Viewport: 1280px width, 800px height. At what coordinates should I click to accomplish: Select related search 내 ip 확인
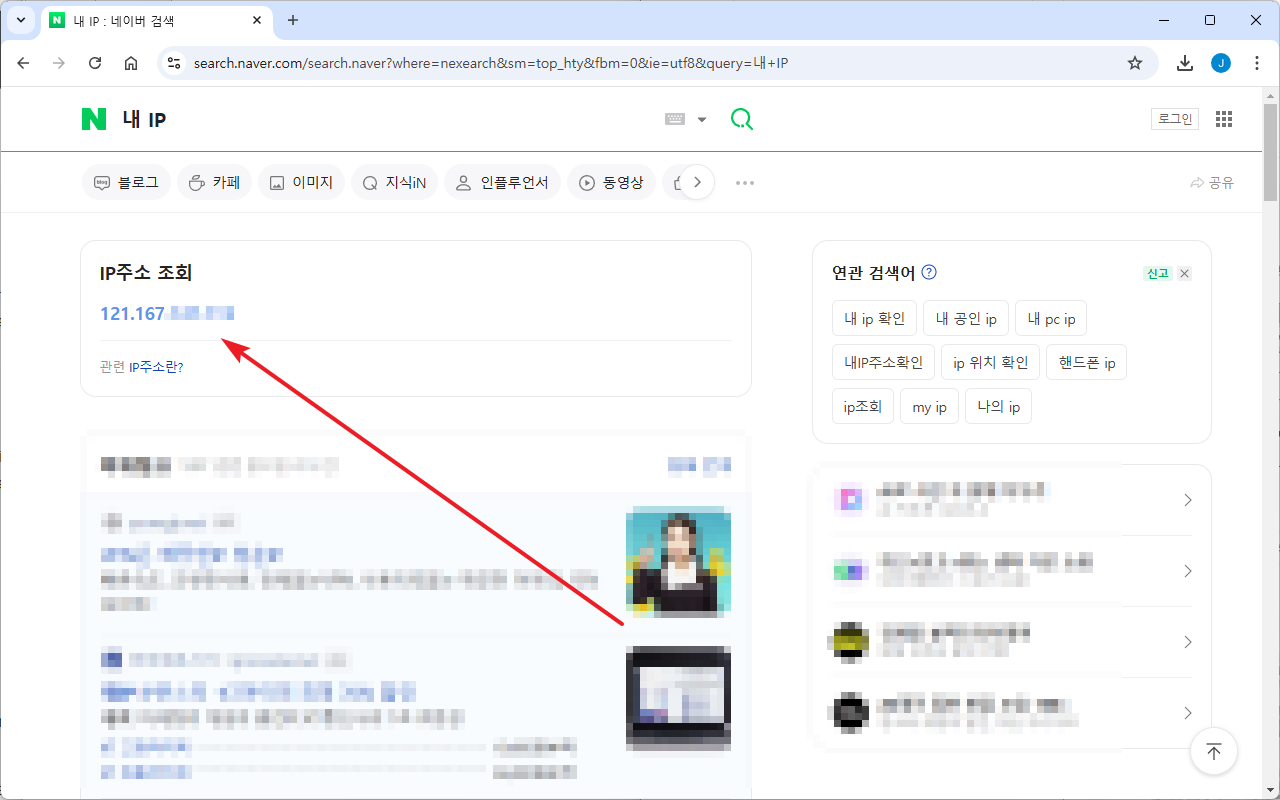875,319
